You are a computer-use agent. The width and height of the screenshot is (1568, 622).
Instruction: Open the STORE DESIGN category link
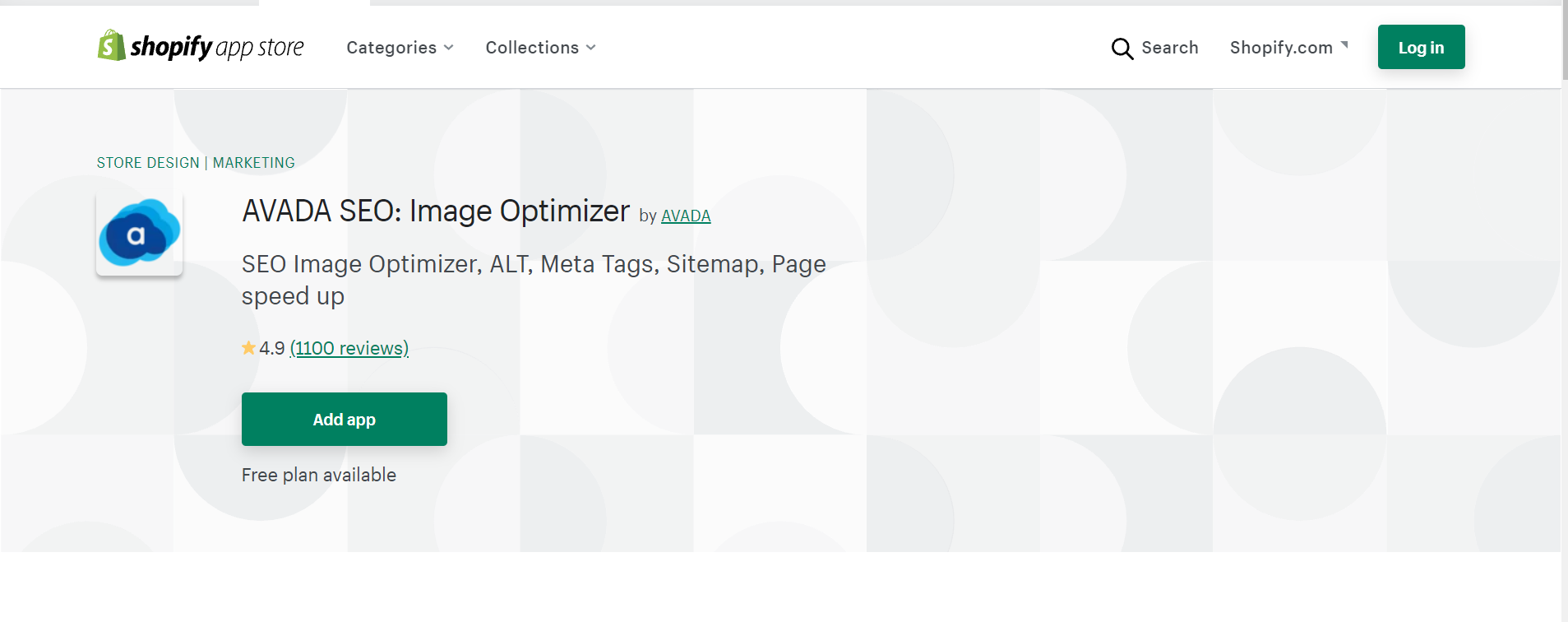148,163
